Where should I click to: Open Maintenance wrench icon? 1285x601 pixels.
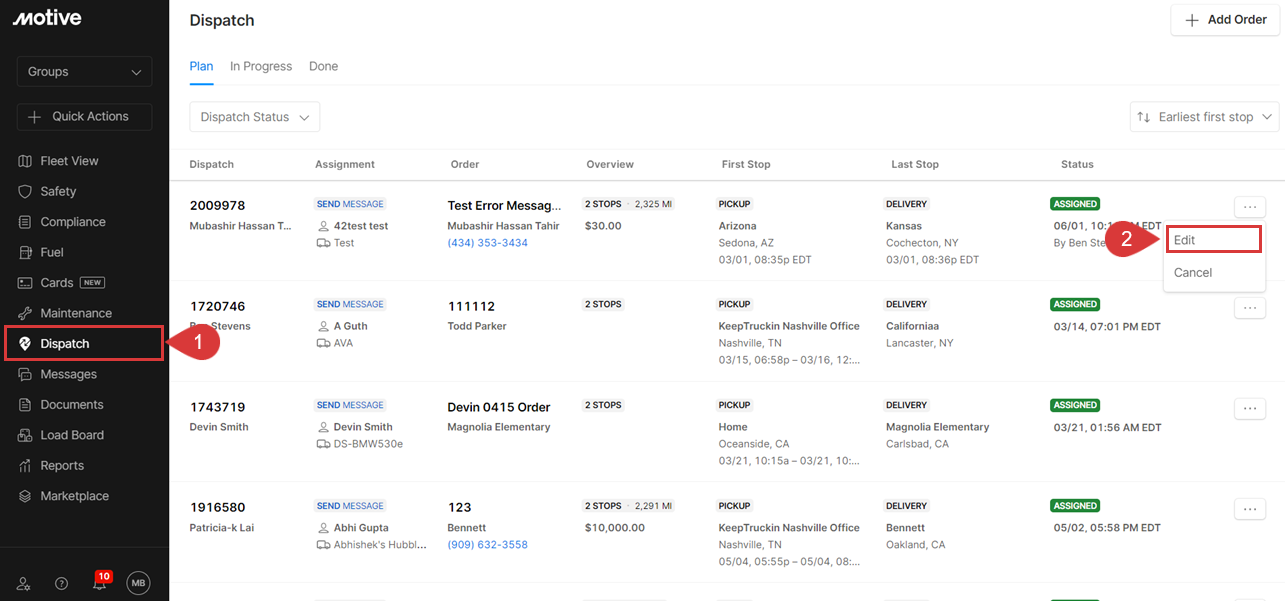pos(26,313)
